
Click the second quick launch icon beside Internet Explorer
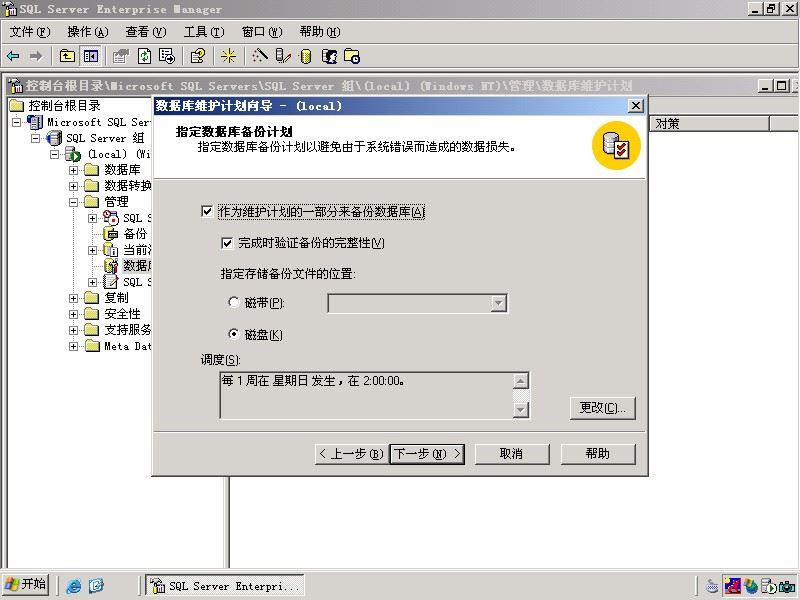click(x=96, y=586)
